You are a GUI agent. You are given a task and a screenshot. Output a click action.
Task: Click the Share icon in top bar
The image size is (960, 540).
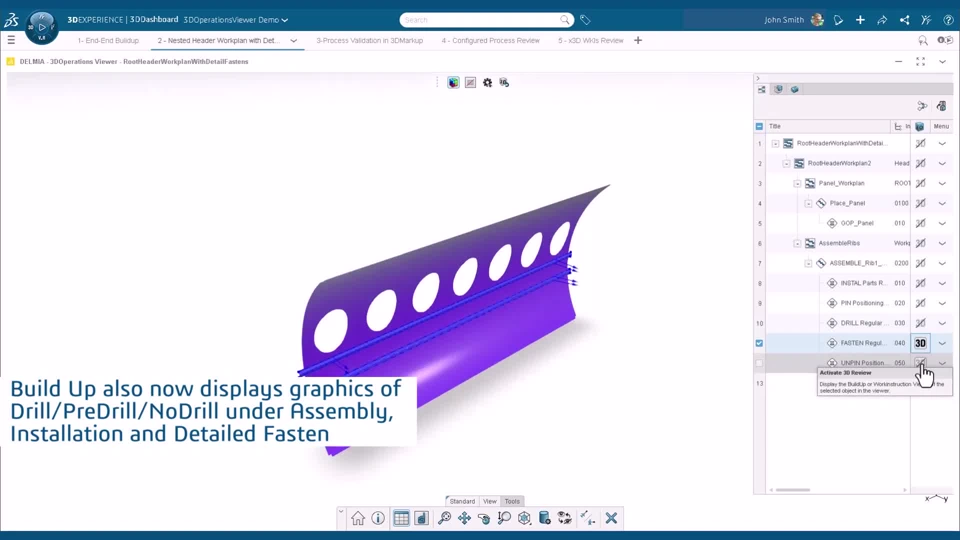[904, 20]
